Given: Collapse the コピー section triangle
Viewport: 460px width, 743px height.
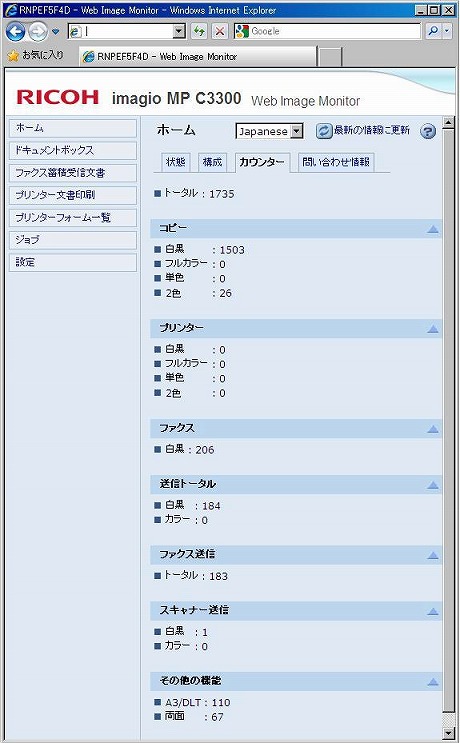Looking at the screenshot, I should (433, 229).
